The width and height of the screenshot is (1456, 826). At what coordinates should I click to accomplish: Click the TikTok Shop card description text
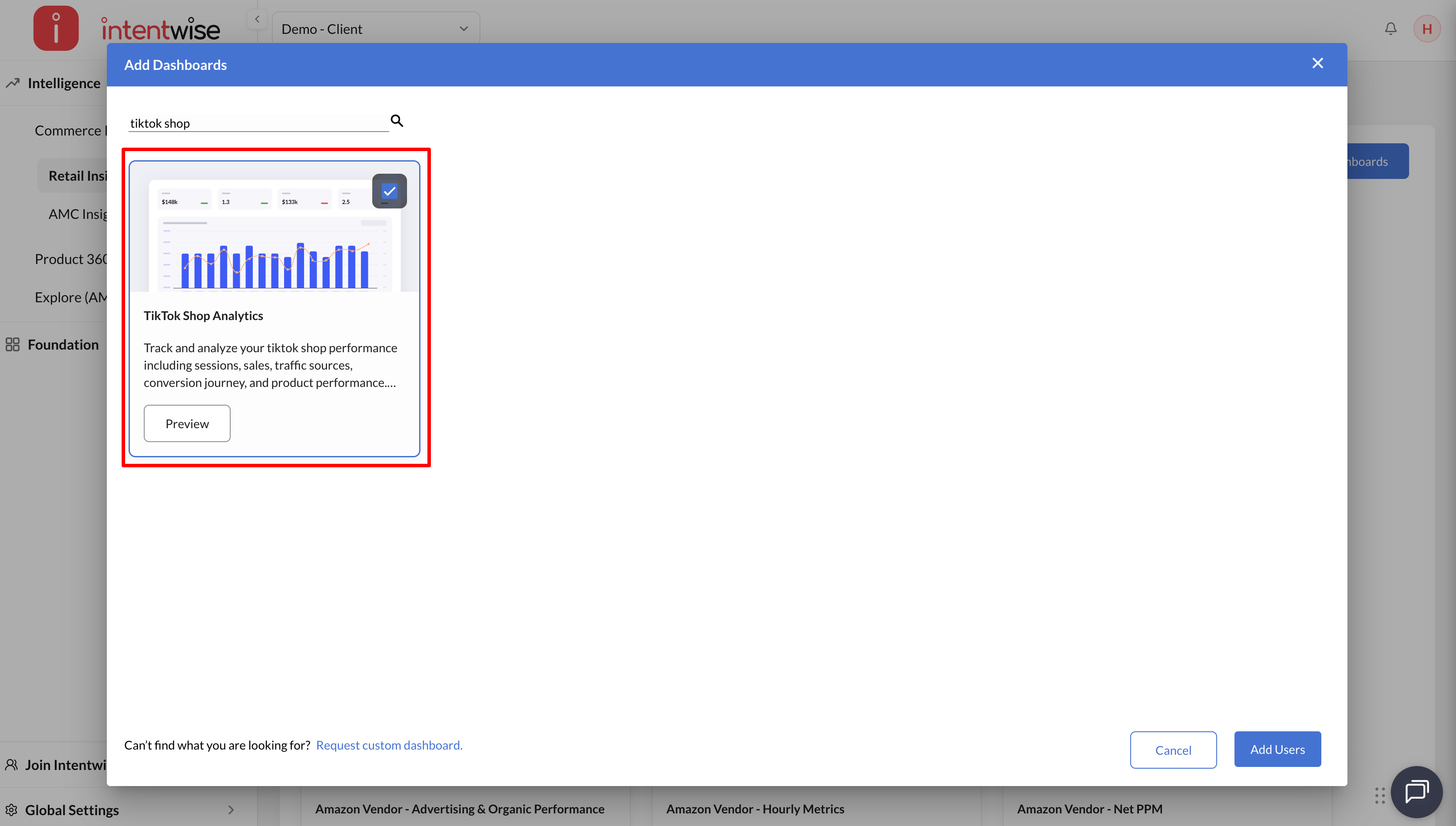(x=270, y=365)
